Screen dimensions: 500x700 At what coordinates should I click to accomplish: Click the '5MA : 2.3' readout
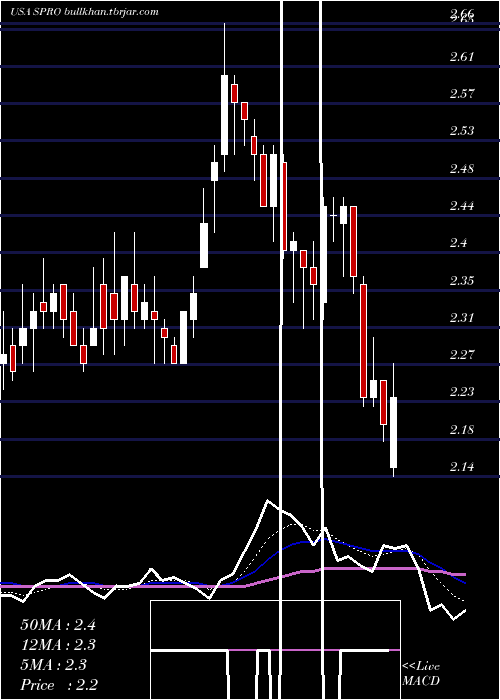click(54, 665)
